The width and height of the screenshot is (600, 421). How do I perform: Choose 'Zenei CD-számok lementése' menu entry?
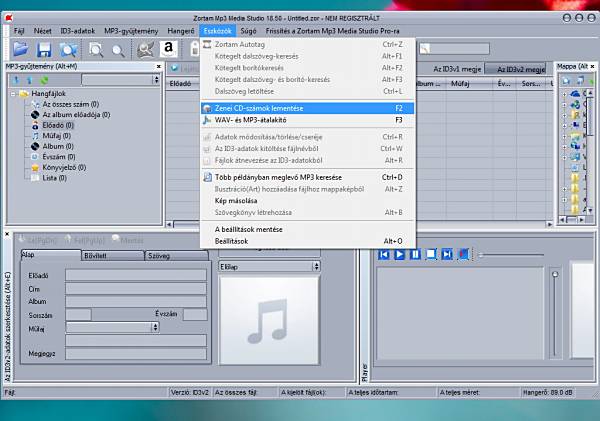pyautogui.click(x=308, y=108)
